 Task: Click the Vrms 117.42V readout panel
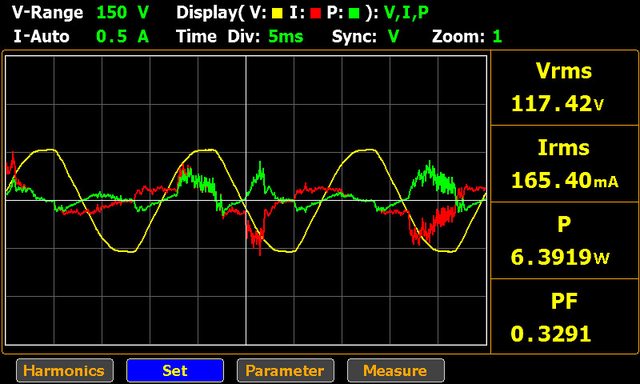pyautogui.click(x=564, y=88)
